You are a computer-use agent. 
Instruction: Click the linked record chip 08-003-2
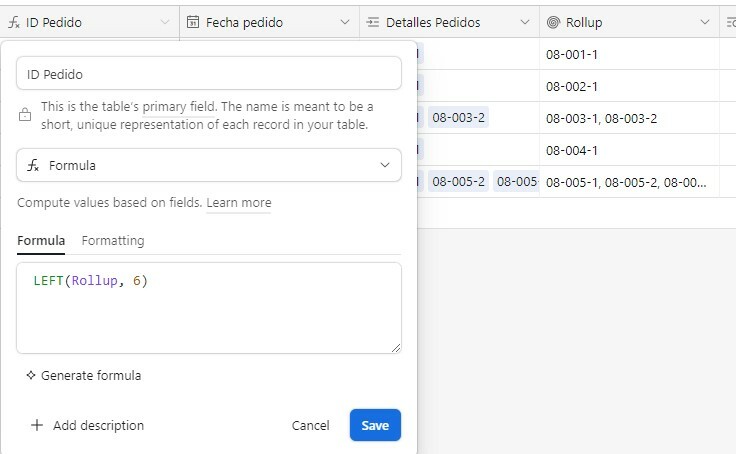458,117
